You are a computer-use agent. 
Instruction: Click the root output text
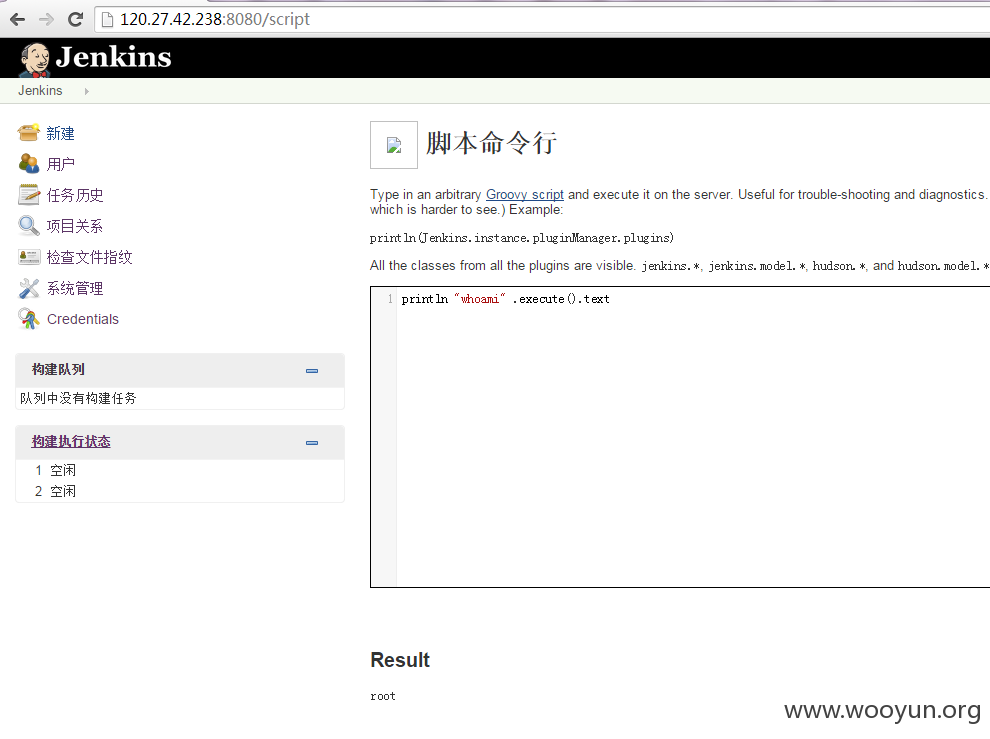pos(383,696)
